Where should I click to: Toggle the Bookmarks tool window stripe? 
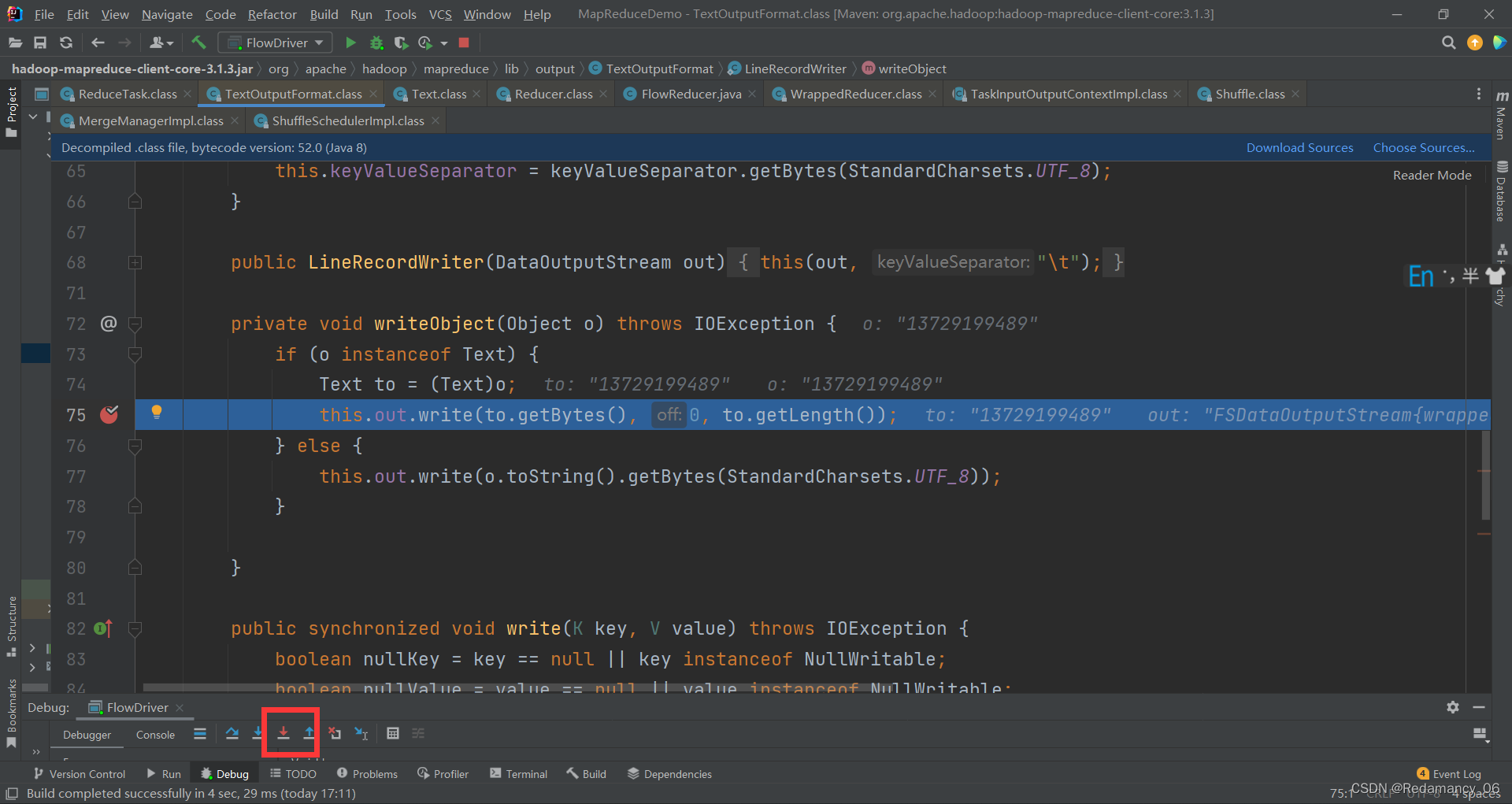11,713
